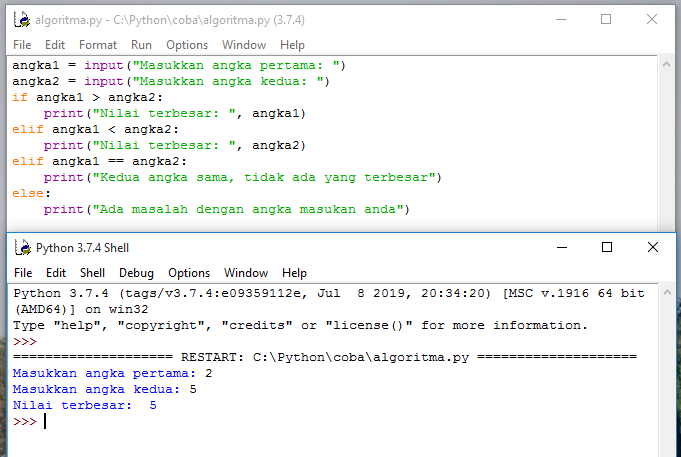Viewport: 681px width, 457px height.
Task: Click 'Masukkan angka kedua: 5' shell output
Action: pos(105,390)
